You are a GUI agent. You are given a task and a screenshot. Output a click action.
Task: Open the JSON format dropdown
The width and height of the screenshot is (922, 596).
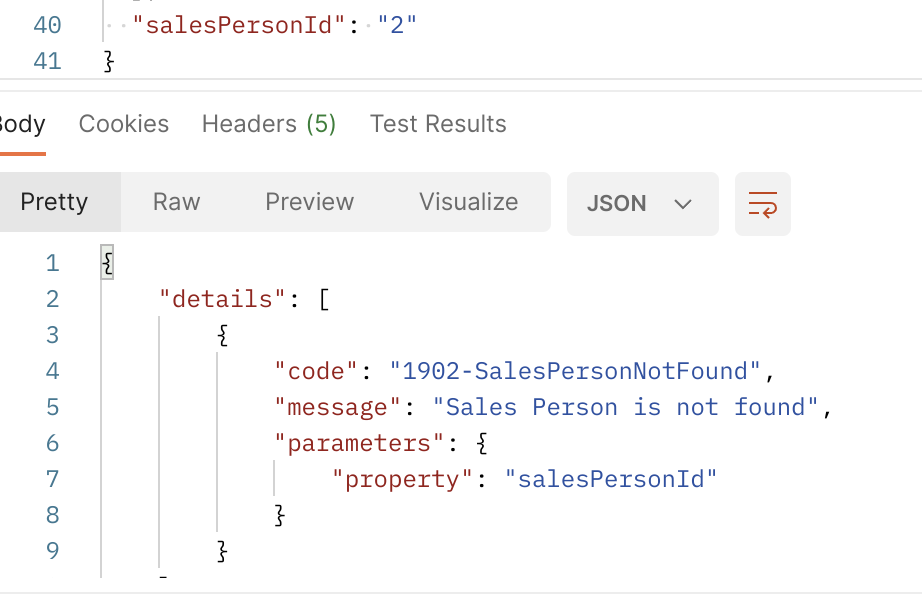pos(643,204)
